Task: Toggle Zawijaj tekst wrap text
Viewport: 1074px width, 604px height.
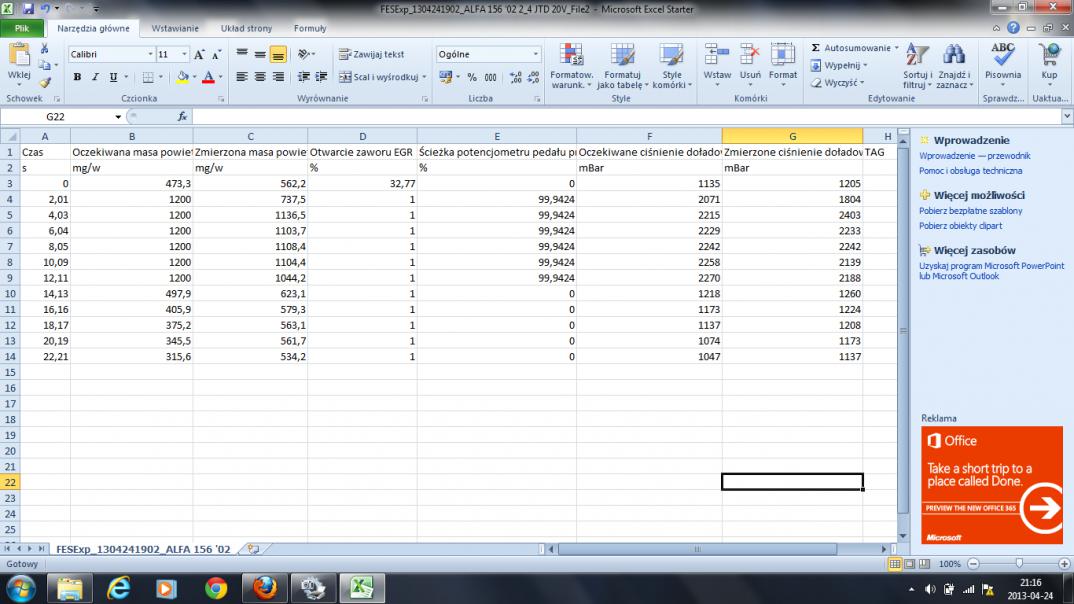Action: tap(371, 54)
